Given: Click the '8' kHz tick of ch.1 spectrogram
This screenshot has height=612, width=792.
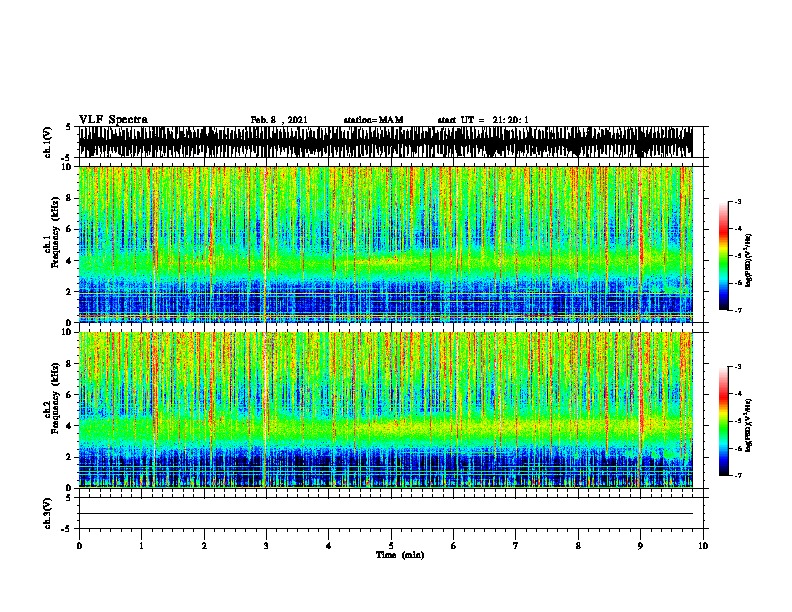Looking at the screenshot, I should click(70, 198).
